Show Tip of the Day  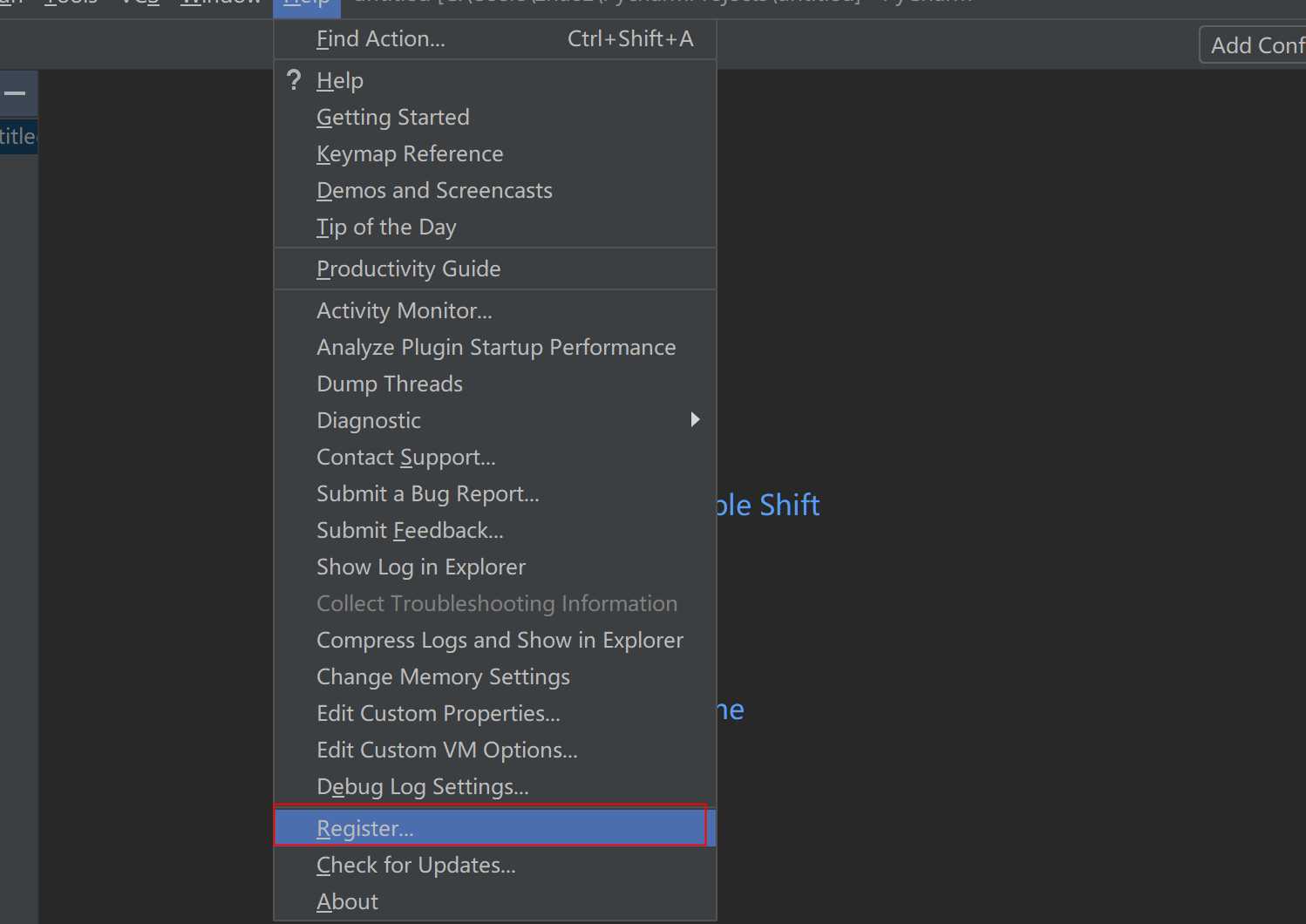click(x=386, y=228)
